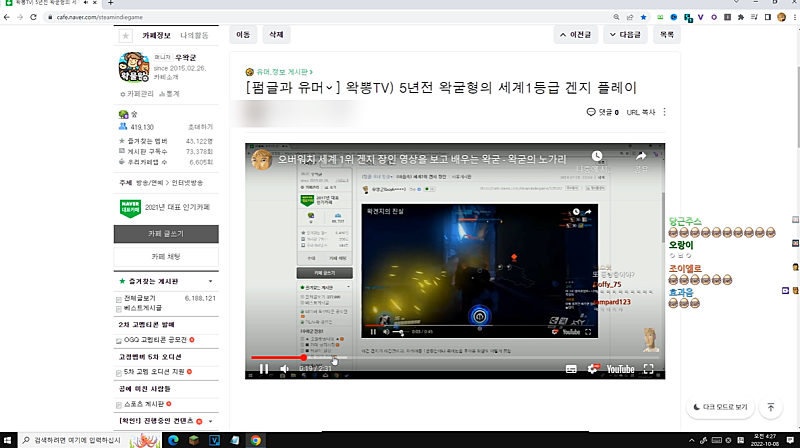
Task: Click the Windows taskbar search box
Action: point(89,440)
